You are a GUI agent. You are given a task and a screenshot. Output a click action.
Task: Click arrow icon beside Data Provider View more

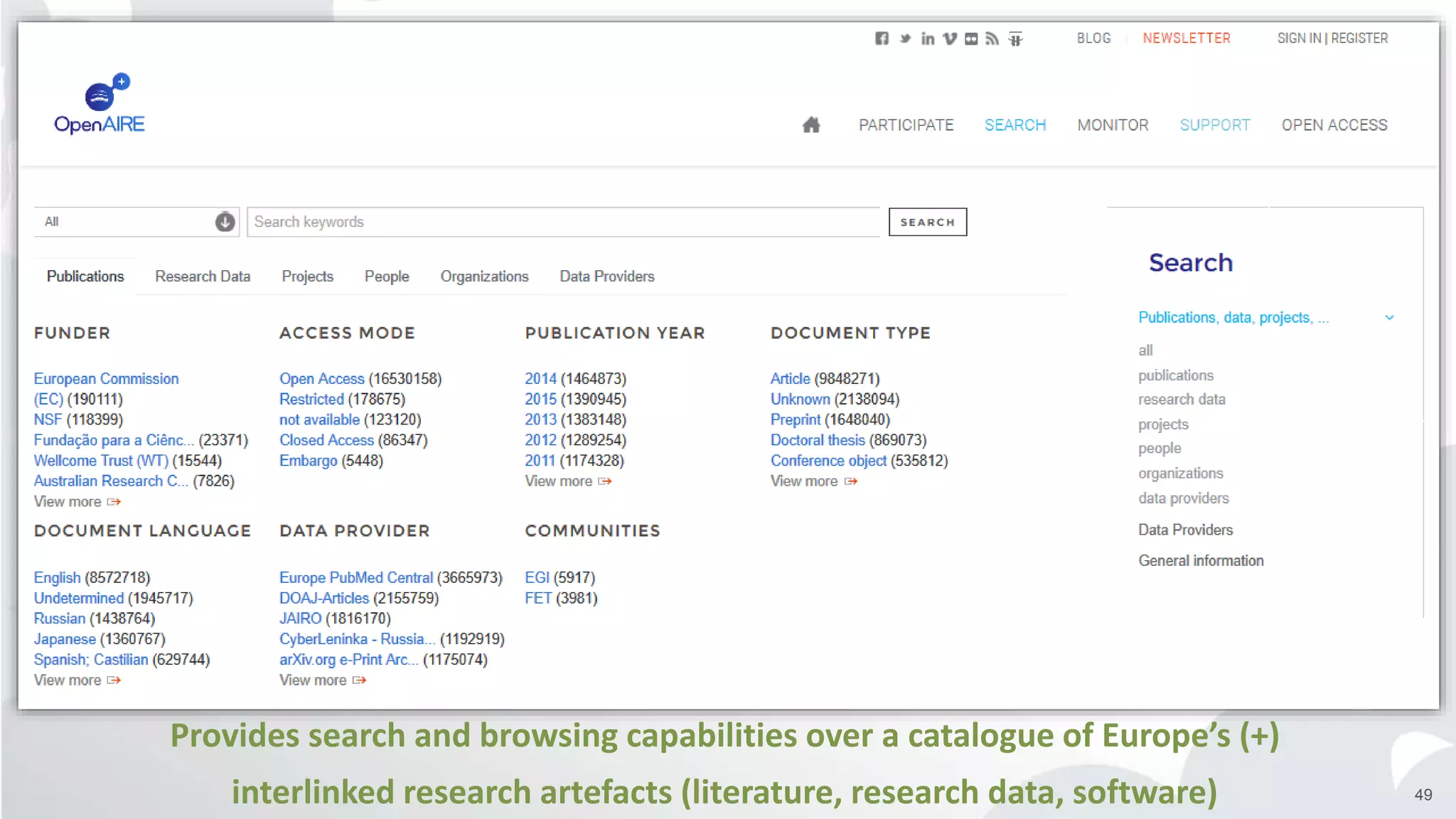(x=359, y=680)
